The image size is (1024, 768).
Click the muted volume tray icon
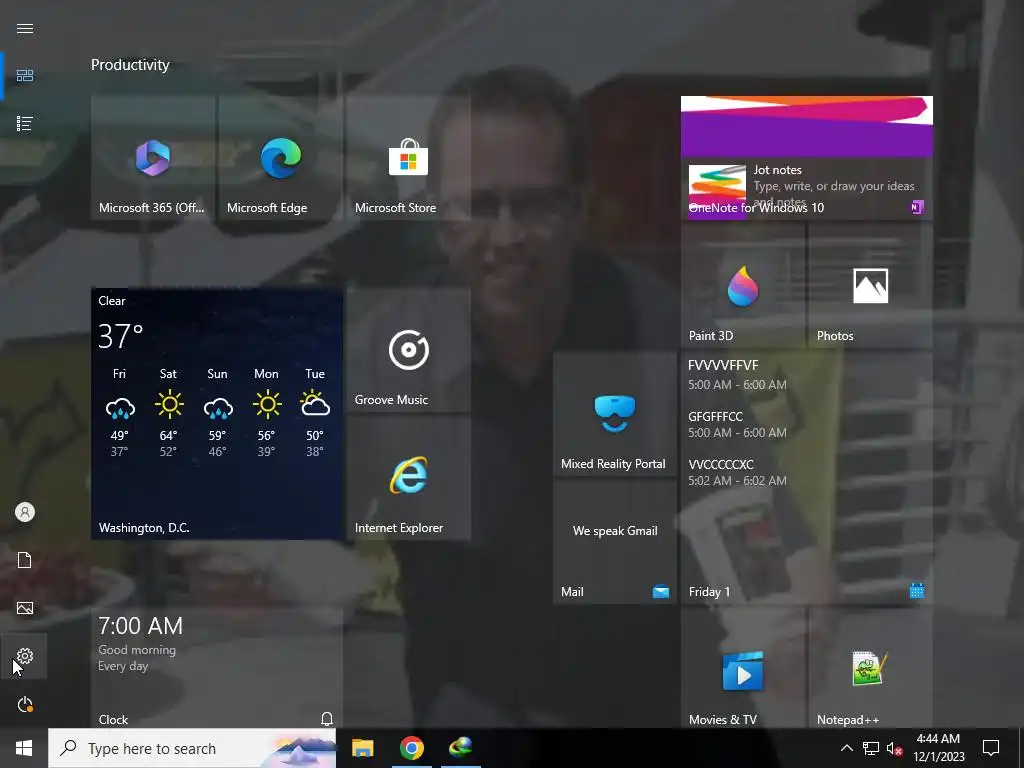895,748
